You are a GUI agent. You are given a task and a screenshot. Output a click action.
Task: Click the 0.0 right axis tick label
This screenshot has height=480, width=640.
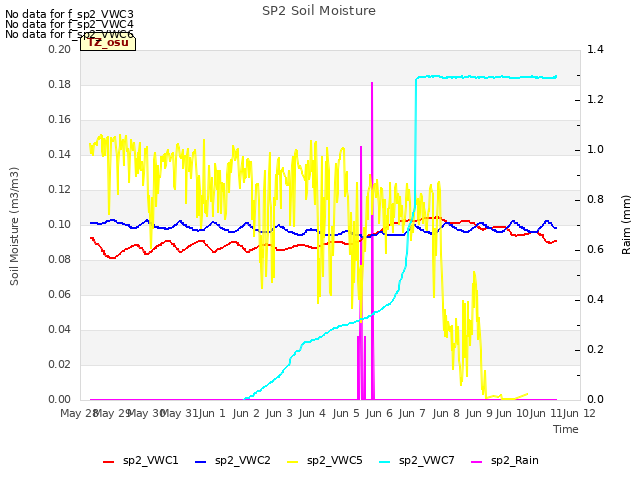point(595,399)
